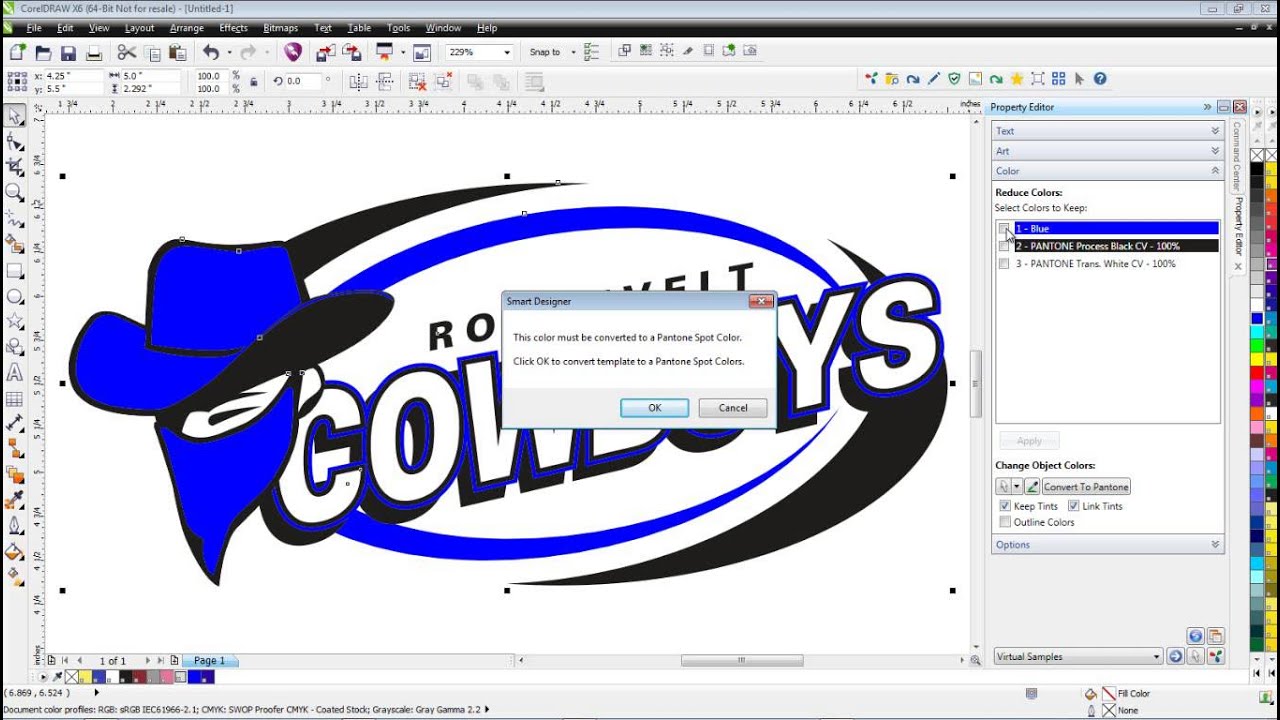Image resolution: width=1280 pixels, height=720 pixels.
Task: Click OK in the Smart Designer dialog
Action: [x=654, y=408]
